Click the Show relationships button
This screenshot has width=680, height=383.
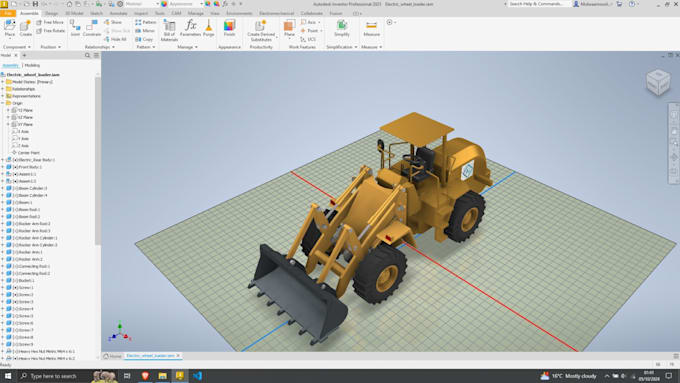tap(113, 22)
